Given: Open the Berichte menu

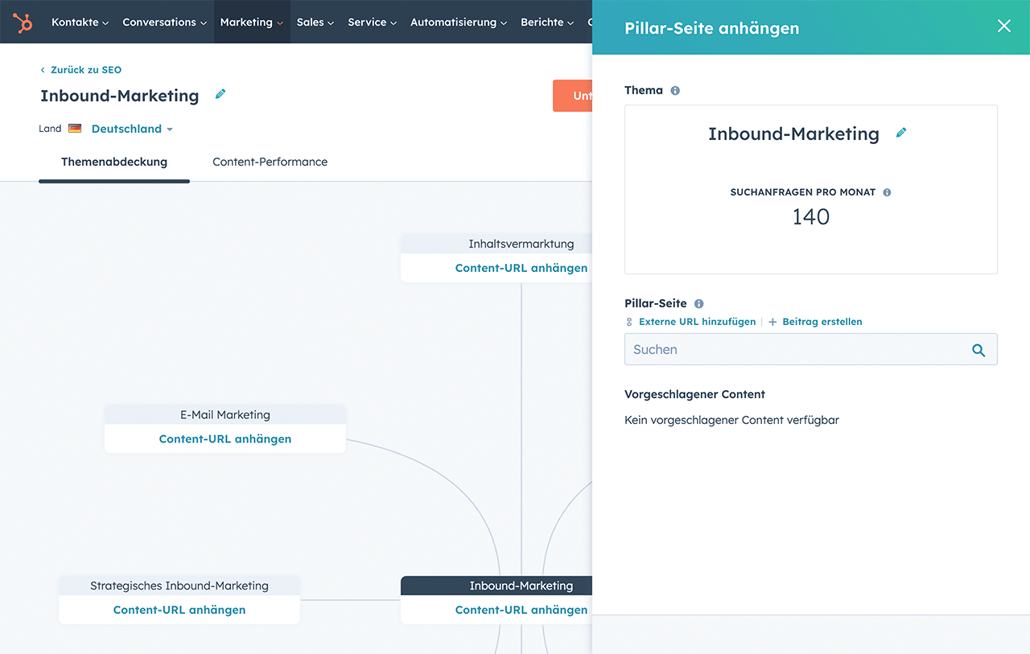Looking at the screenshot, I should point(546,21).
